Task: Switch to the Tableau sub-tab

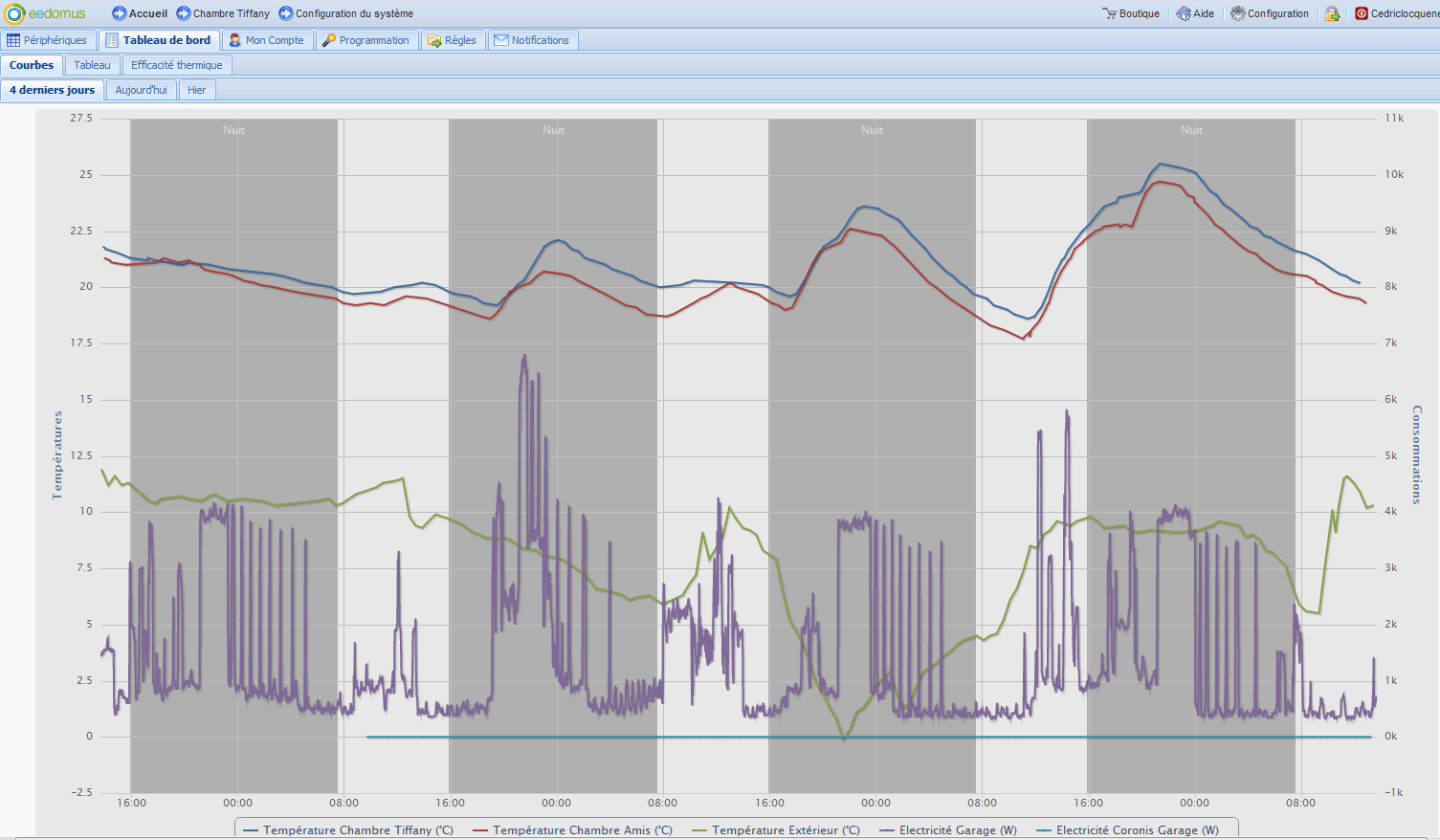Action: click(92, 65)
